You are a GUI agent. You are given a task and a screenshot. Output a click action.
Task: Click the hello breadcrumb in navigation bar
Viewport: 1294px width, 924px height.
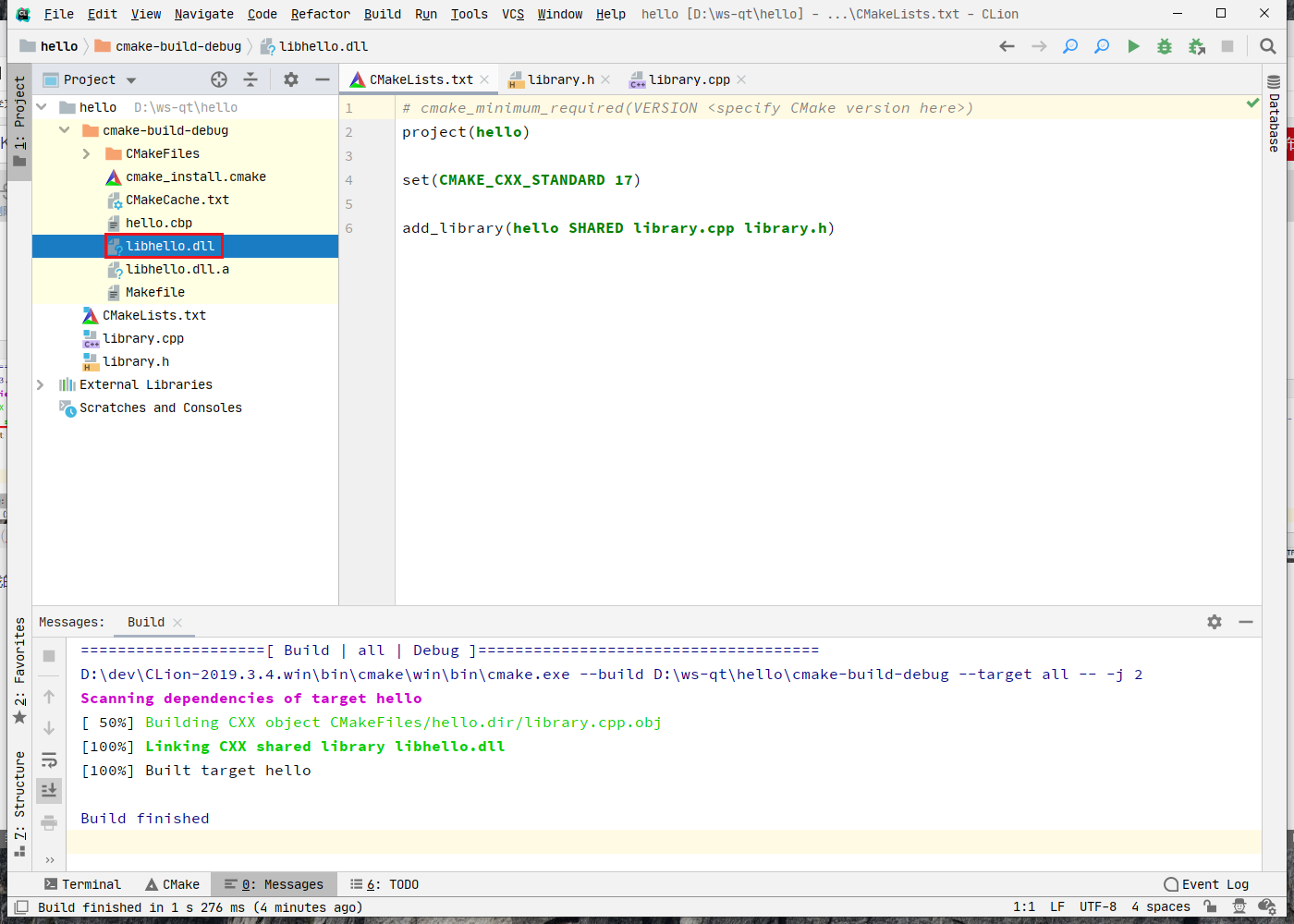pos(49,46)
